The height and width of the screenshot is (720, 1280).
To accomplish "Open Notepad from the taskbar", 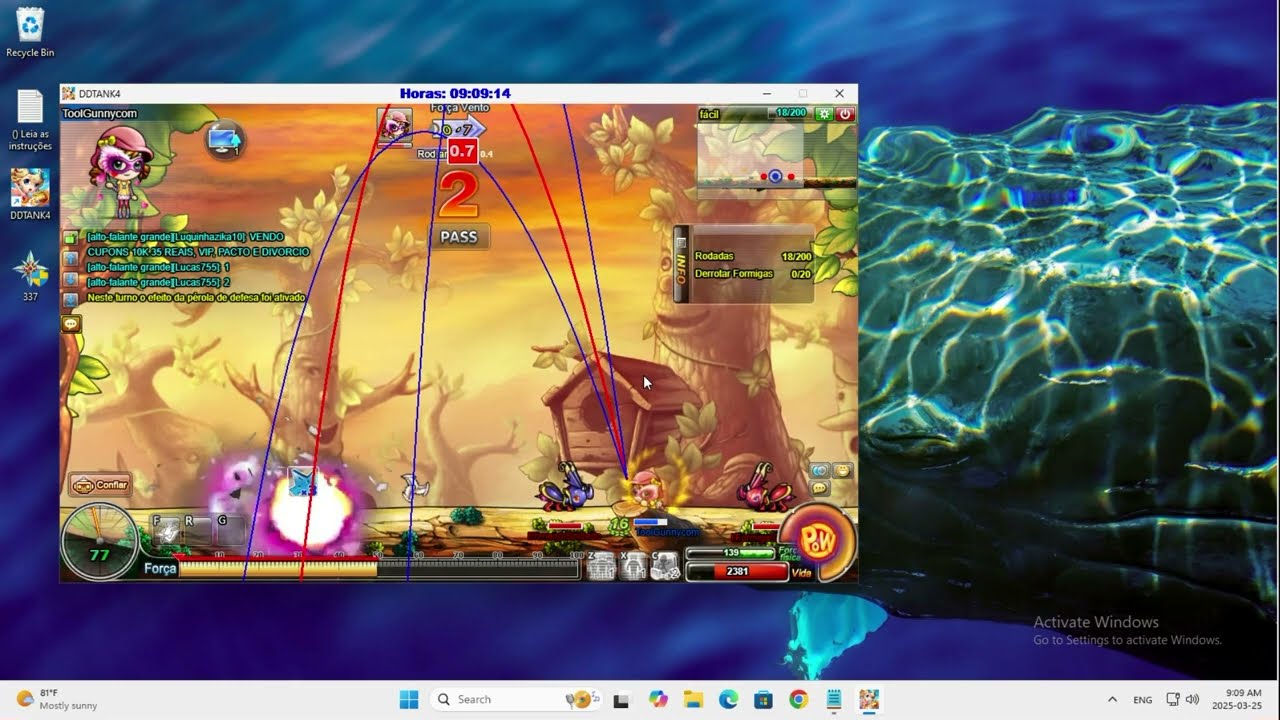I will [833, 699].
